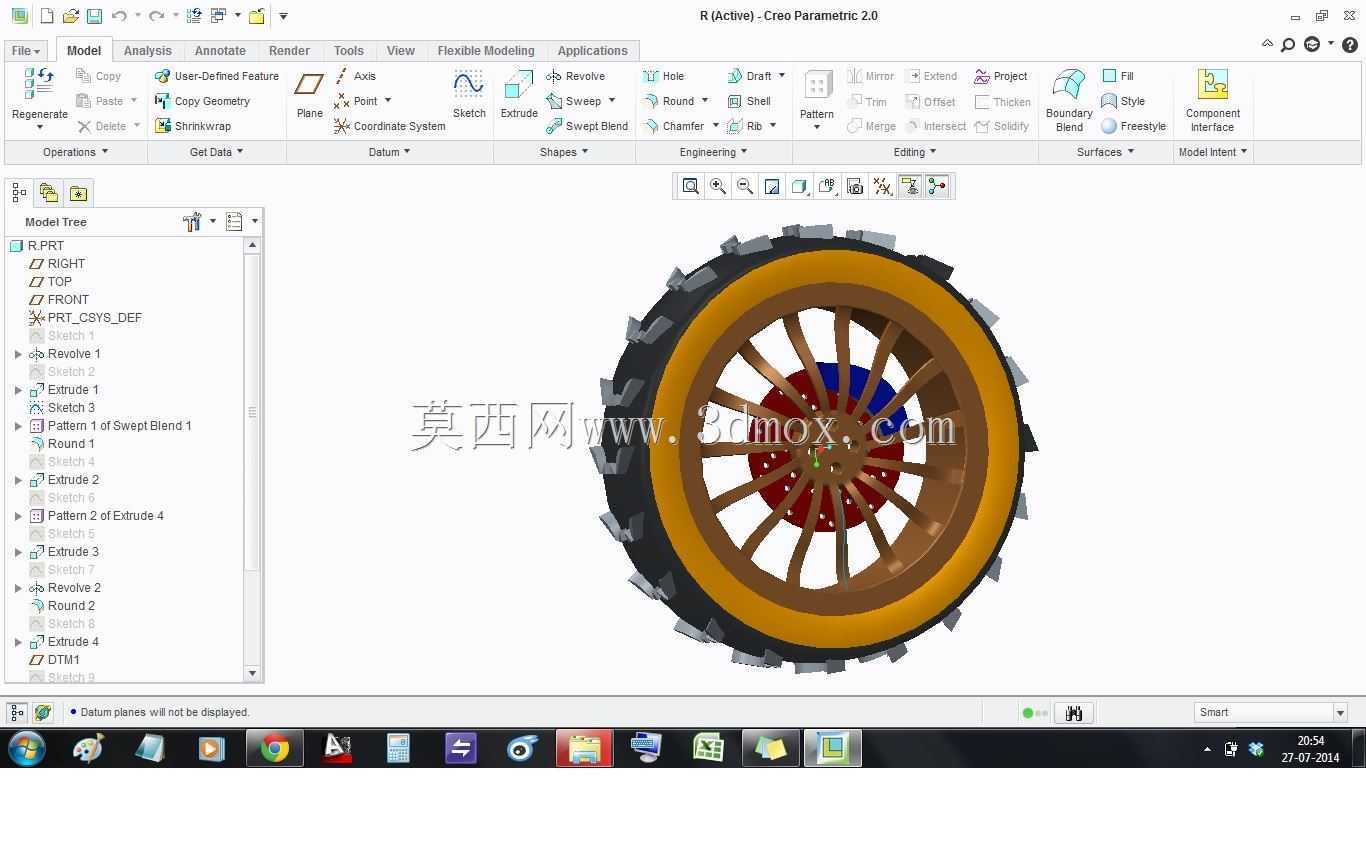This screenshot has width=1366, height=854.
Task: Click the Zoom Out magnifier icon
Action: click(x=745, y=186)
